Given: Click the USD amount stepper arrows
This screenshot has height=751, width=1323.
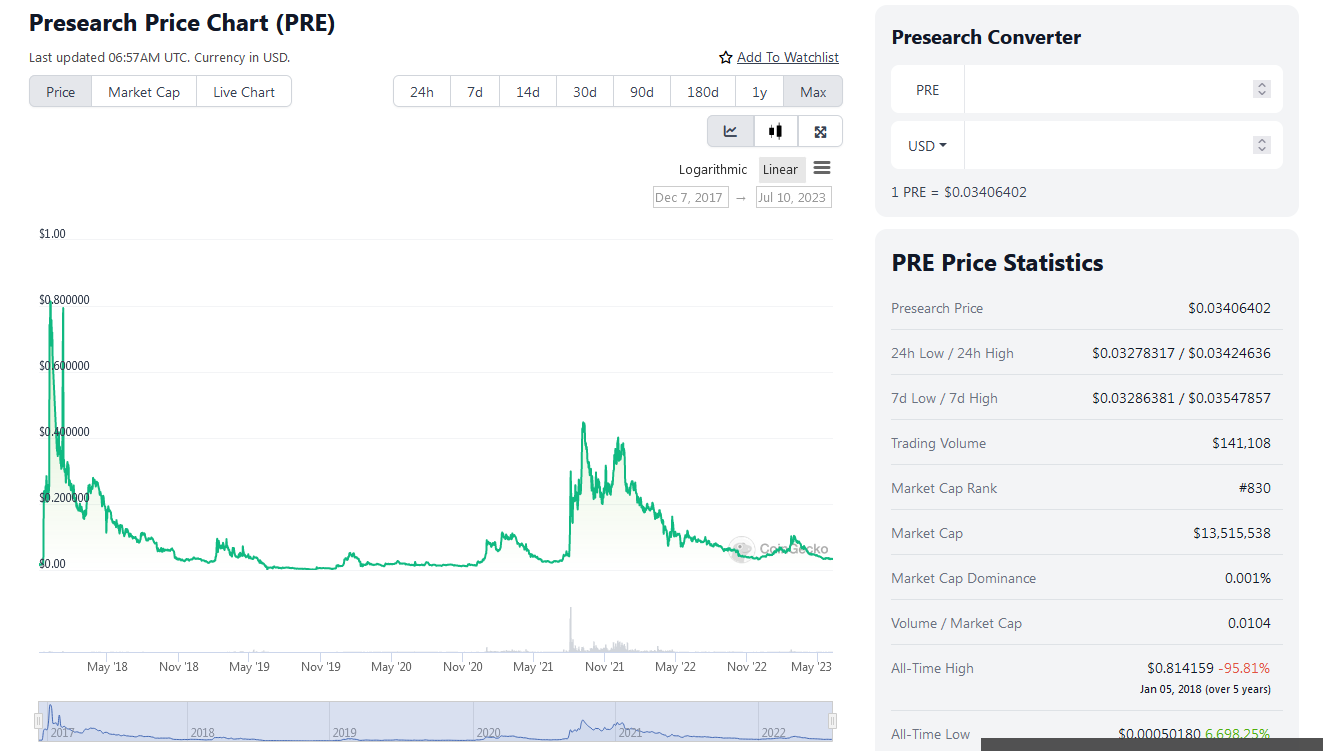Looking at the screenshot, I should pyautogui.click(x=1262, y=146).
